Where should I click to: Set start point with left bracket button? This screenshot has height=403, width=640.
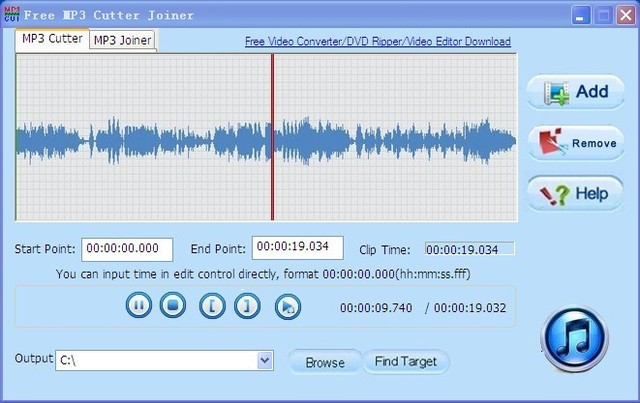tap(212, 306)
